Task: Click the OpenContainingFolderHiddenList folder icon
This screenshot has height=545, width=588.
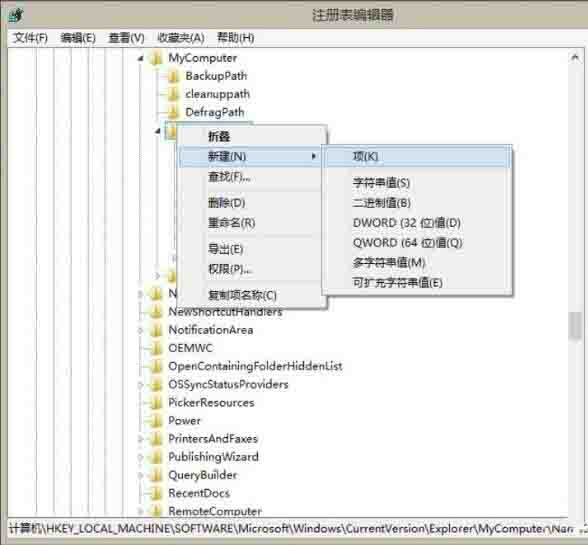Action: point(156,366)
